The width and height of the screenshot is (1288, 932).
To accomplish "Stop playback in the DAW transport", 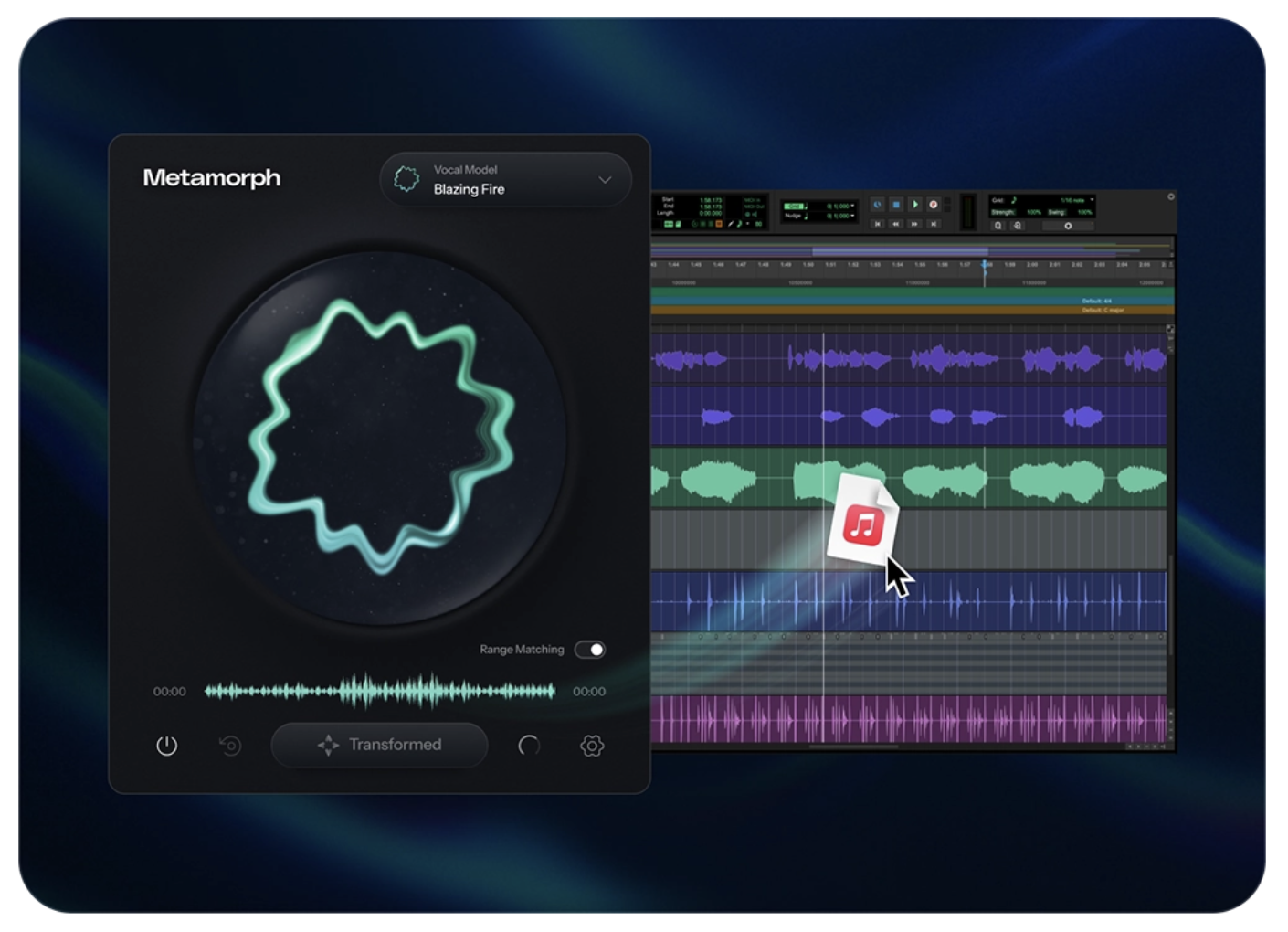I will tap(896, 205).
